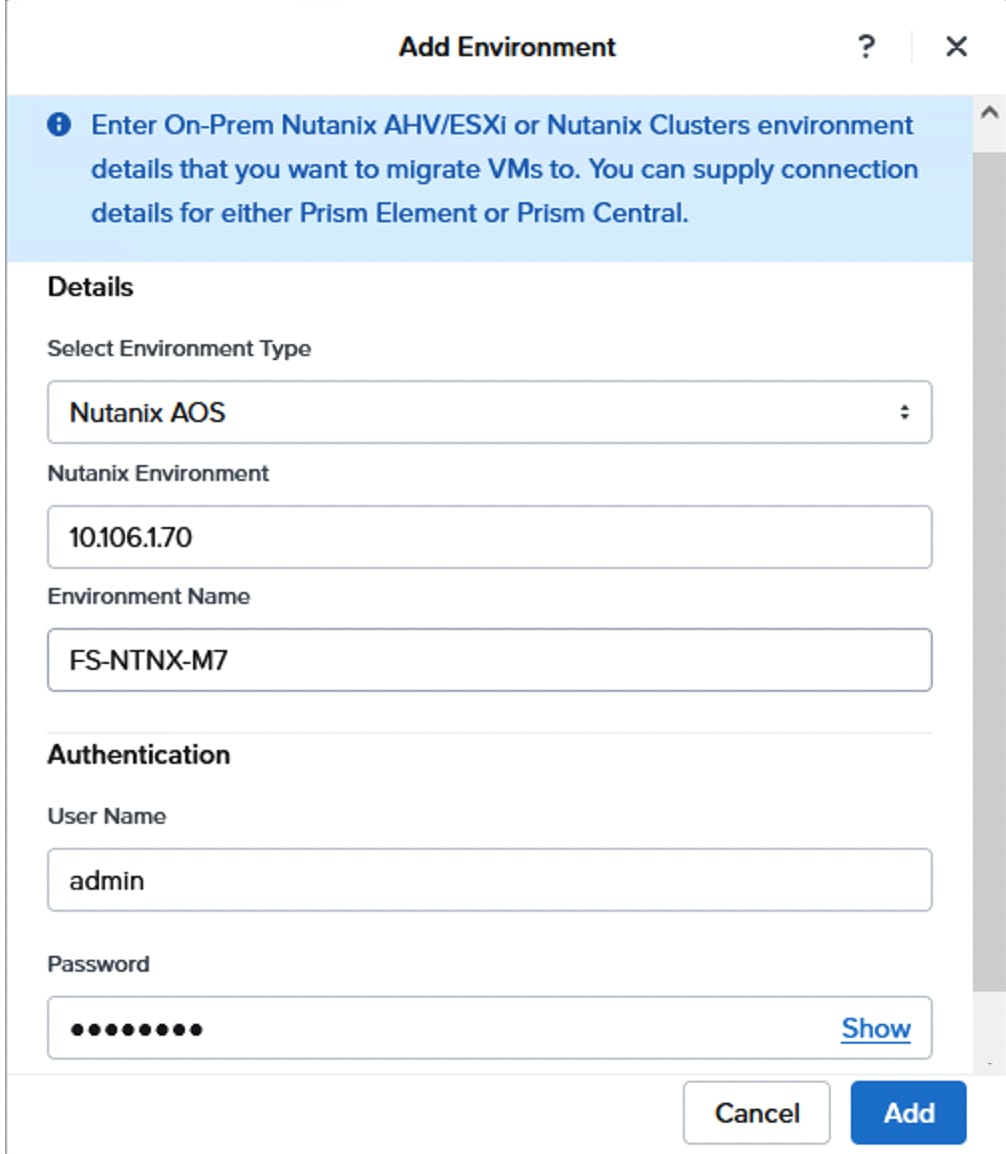The width and height of the screenshot is (1006, 1154).
Task: Close the Add Environment dialog
Action: click(x=954, y=46)
